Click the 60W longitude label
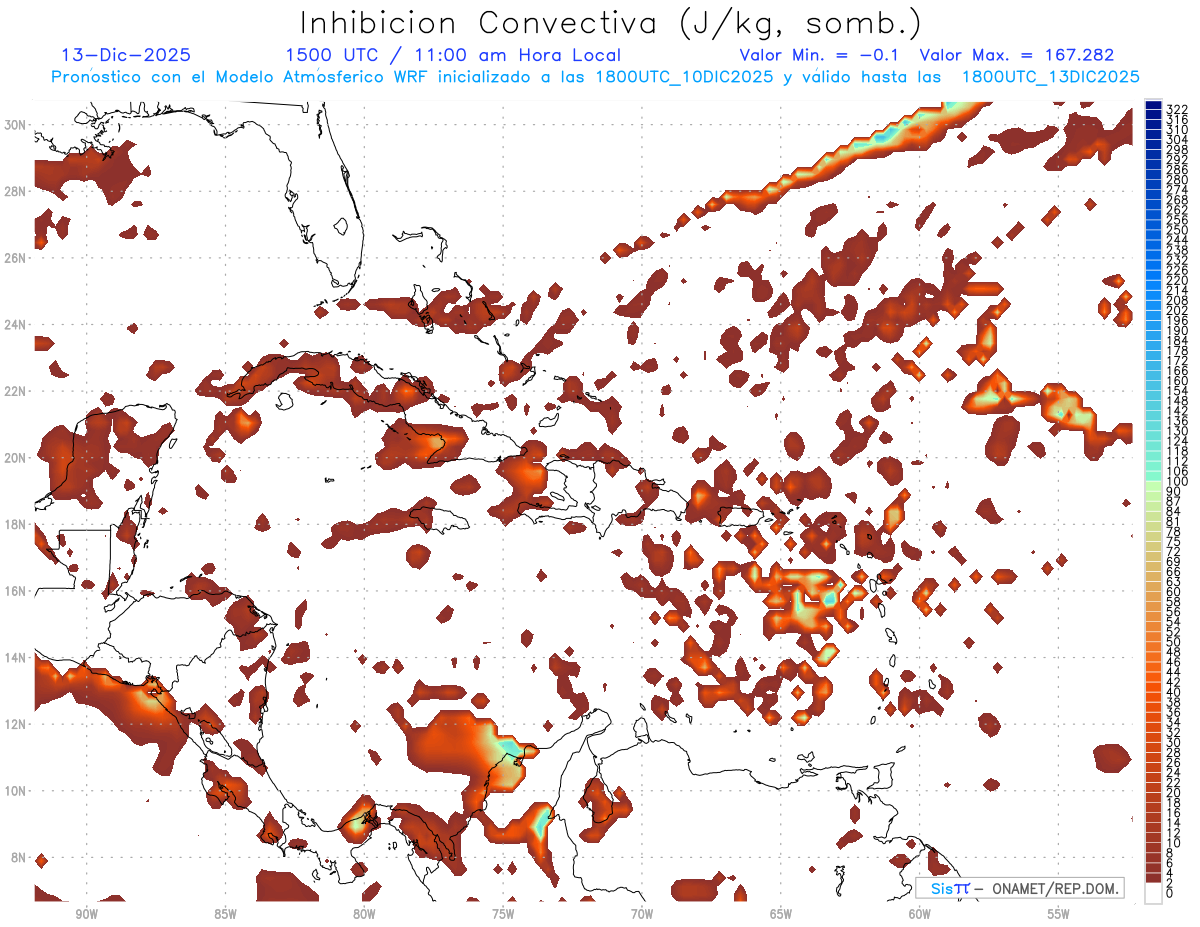The width and height of the screenshot is (1200, 927). [x=920, y=914]
